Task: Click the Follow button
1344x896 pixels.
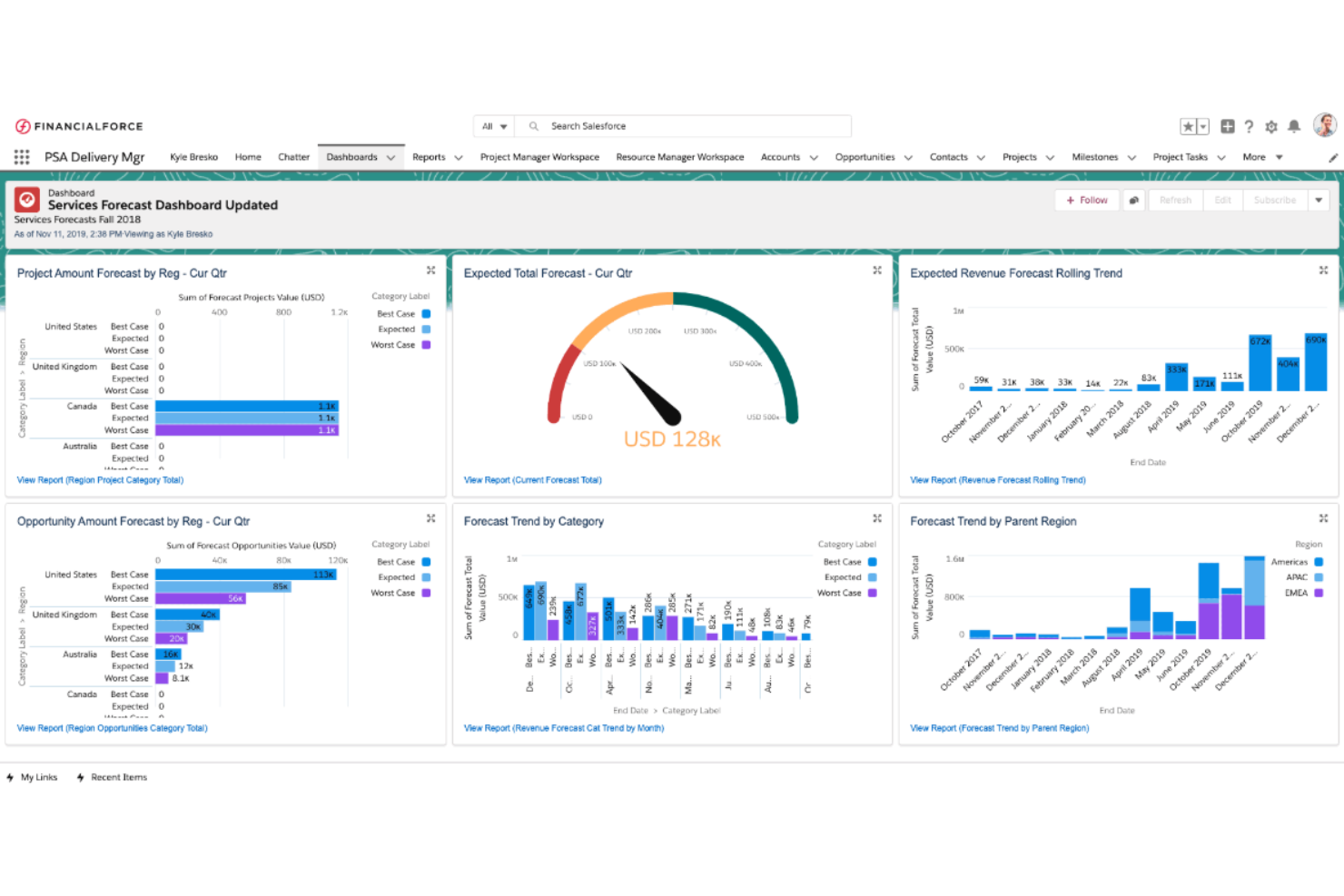Action: click(x=1087, y=200)
